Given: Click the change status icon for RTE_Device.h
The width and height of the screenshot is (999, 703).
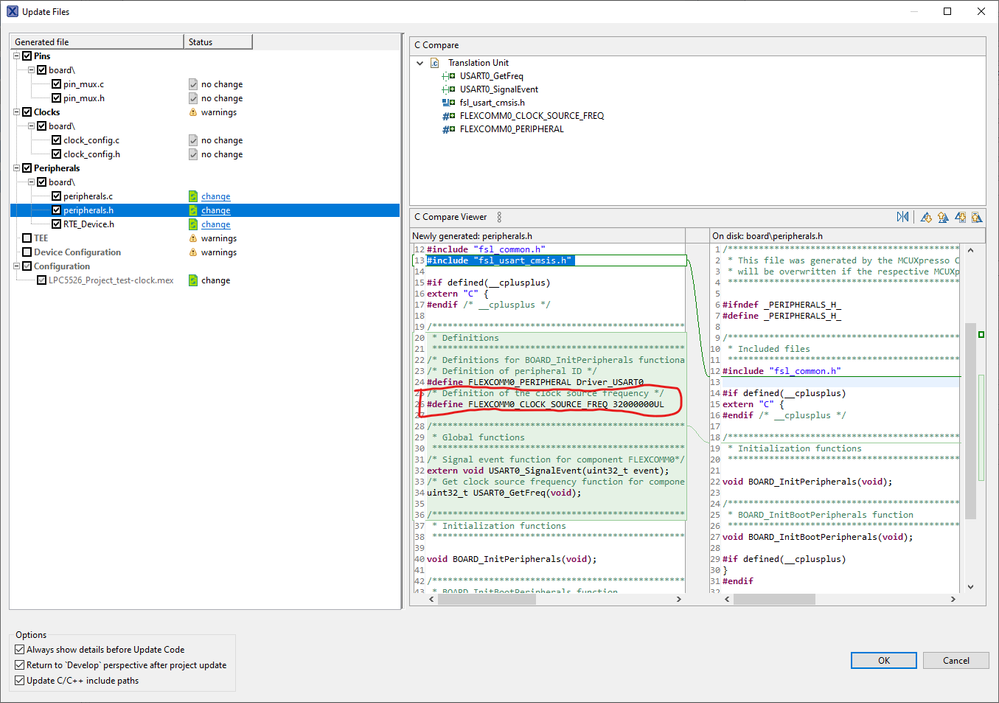Looking at the screenshot, I should pos(193,224).
